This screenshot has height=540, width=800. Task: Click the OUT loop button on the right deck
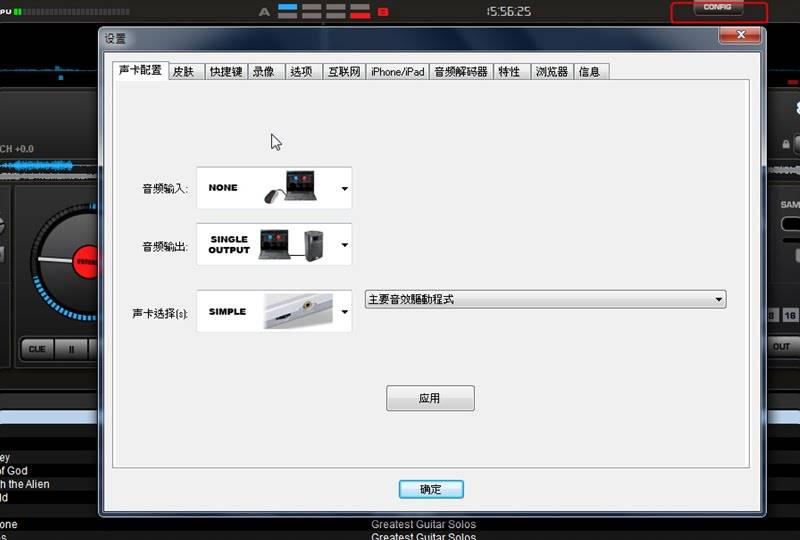781,347
